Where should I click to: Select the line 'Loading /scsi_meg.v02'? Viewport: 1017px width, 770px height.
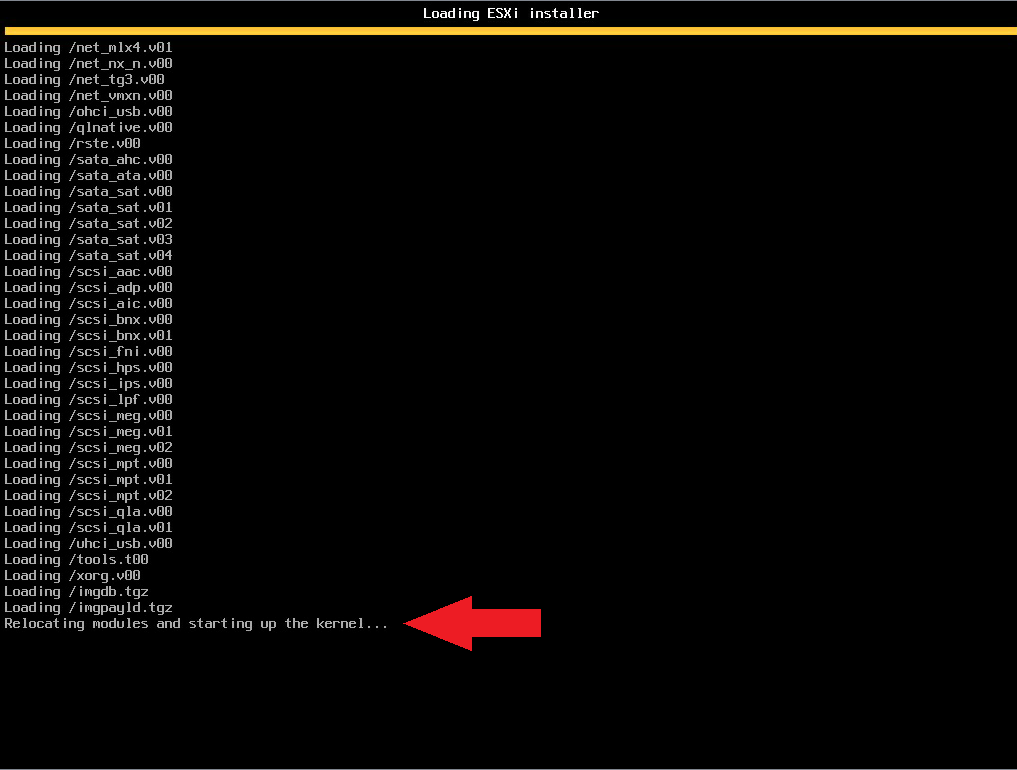pyautogui.click(x=88, y=448)
